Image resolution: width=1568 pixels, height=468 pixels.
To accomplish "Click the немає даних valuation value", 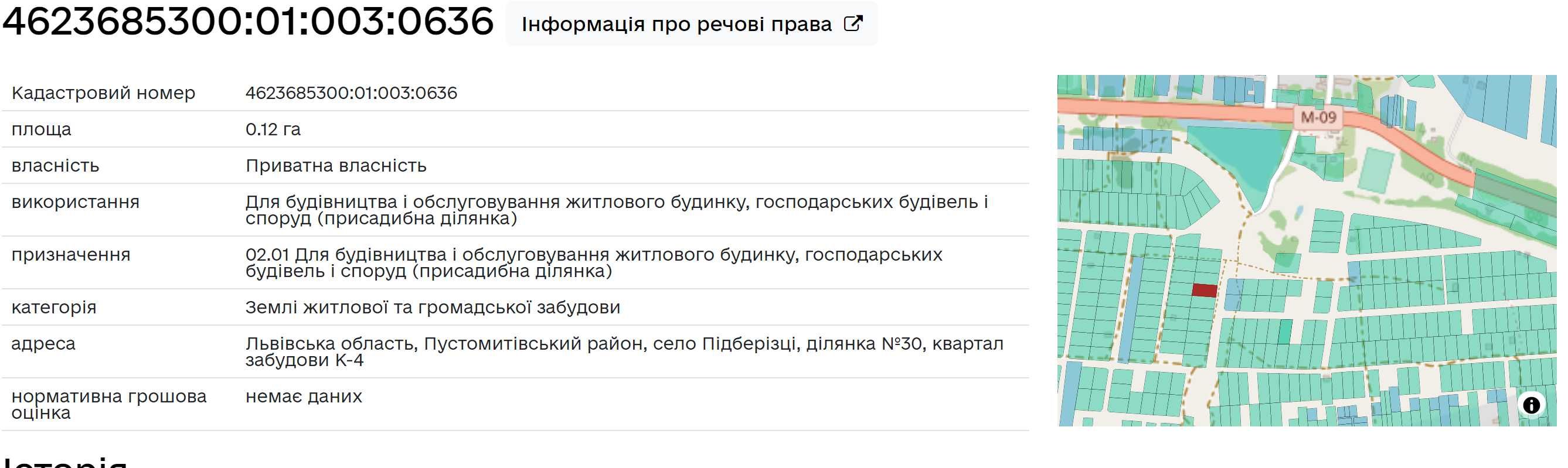I will (304, 396).
